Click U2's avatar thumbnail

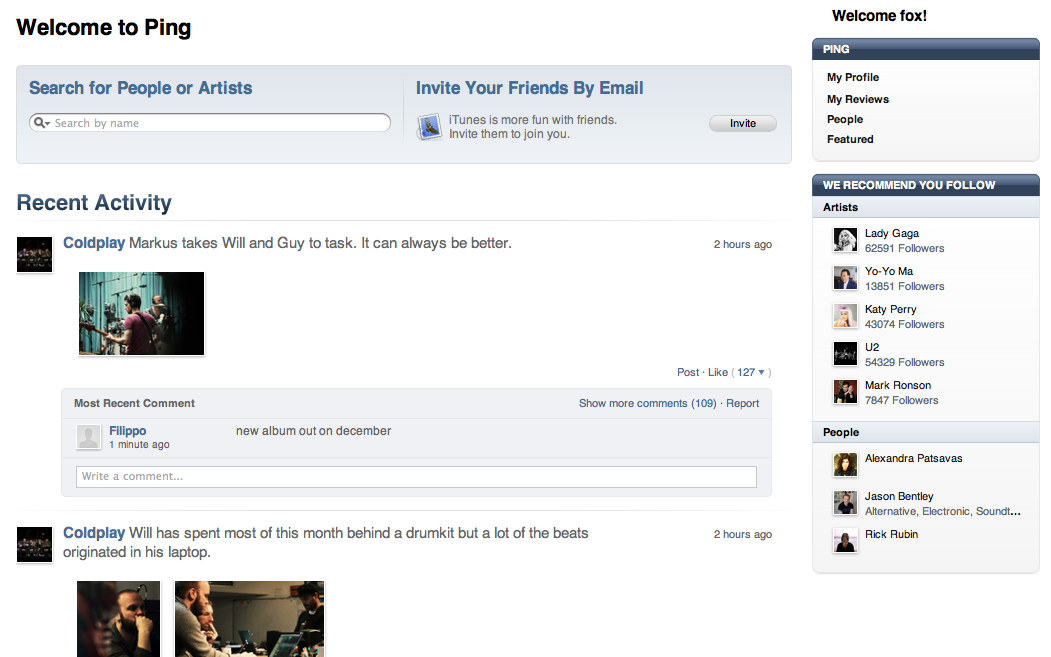845,353
